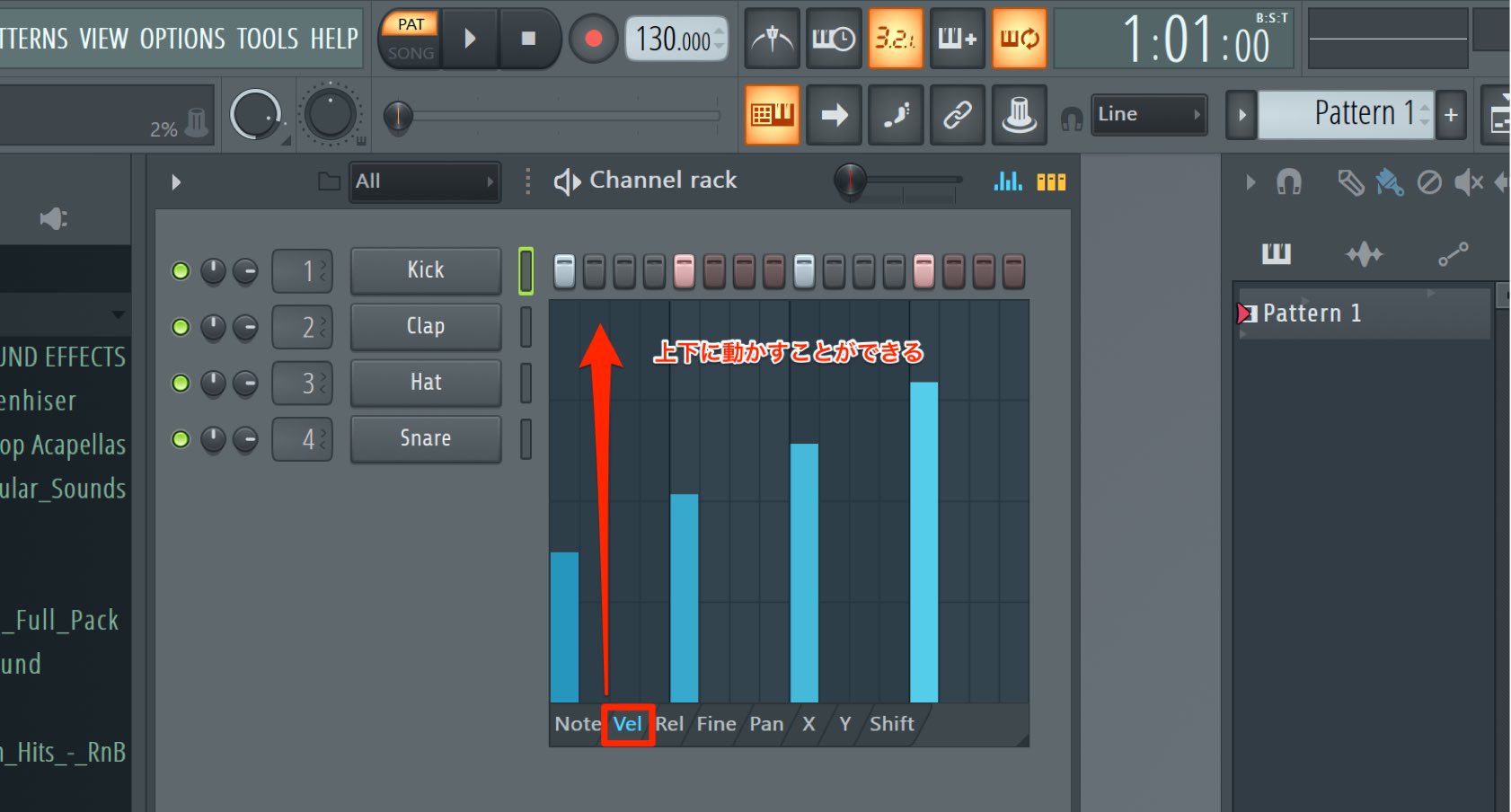Screen dimensions: 1511x812
Task: Click the browser speaker icon
Action: 53,218
